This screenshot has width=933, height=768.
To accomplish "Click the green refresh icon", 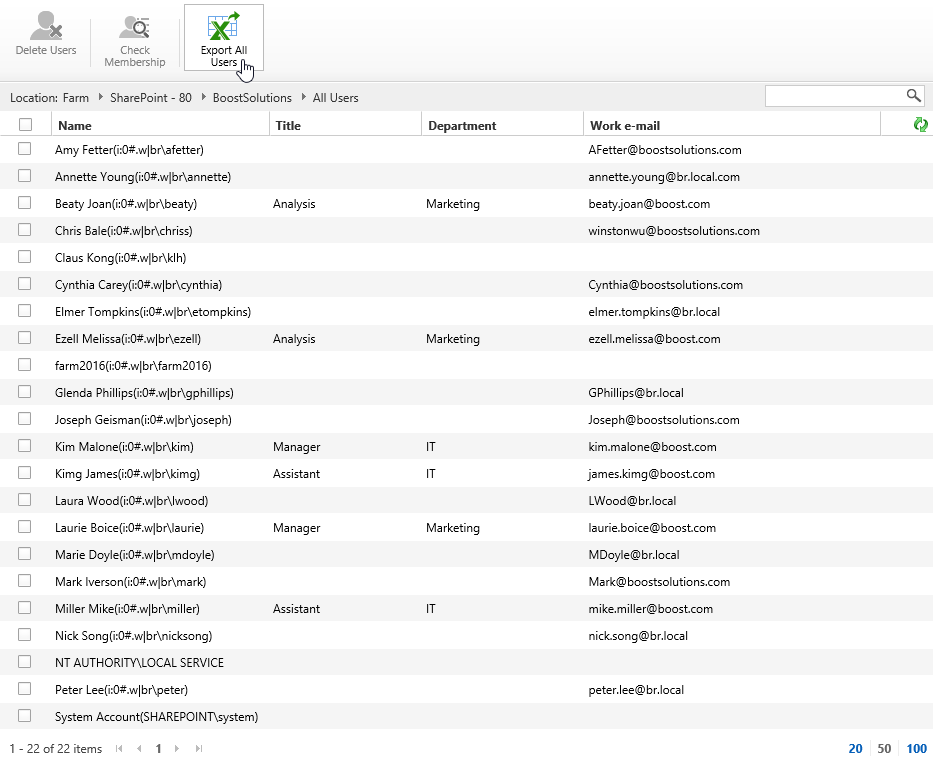I will click(x=920, y=124).
